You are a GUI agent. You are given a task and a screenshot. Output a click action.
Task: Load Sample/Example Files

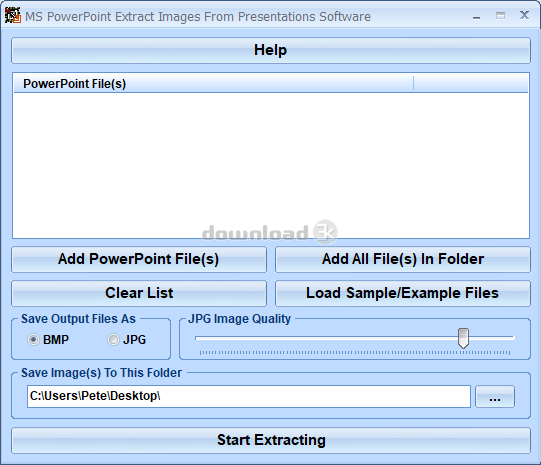pyautogui.click(x=403, y=293)
